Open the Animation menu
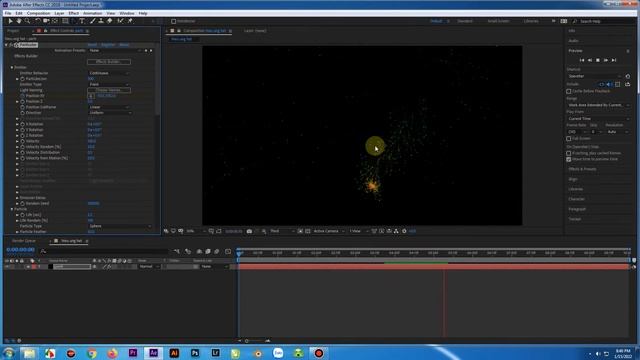This screenshot has height=360, width=640. (93, 13)
